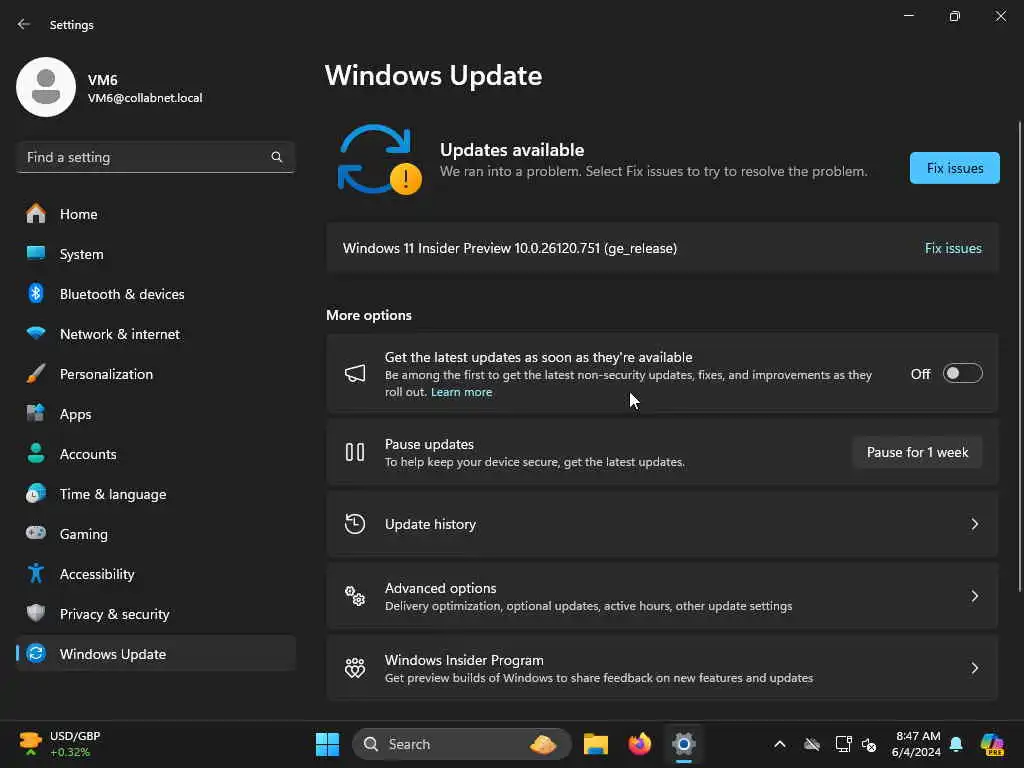1024x768 pixels.
Task: Click the Accessibility figure icon
Action: click(x=36, y=573)
